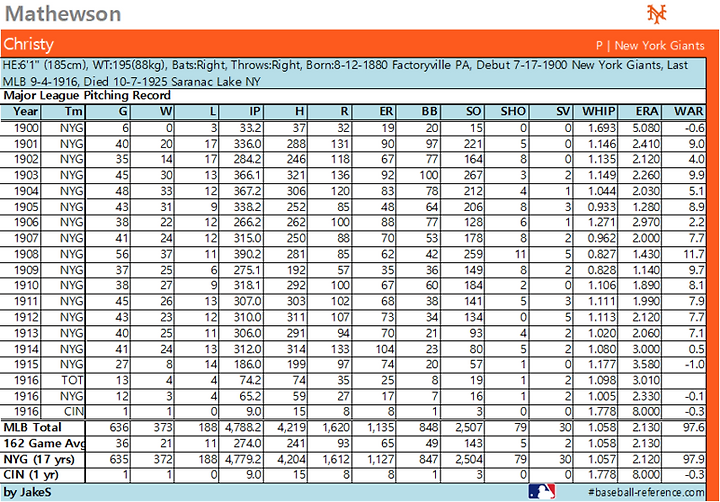Select the MLB Total innings 4,788.2
Viewport: 720px width, 502px height.
click(x=243, y=428)
